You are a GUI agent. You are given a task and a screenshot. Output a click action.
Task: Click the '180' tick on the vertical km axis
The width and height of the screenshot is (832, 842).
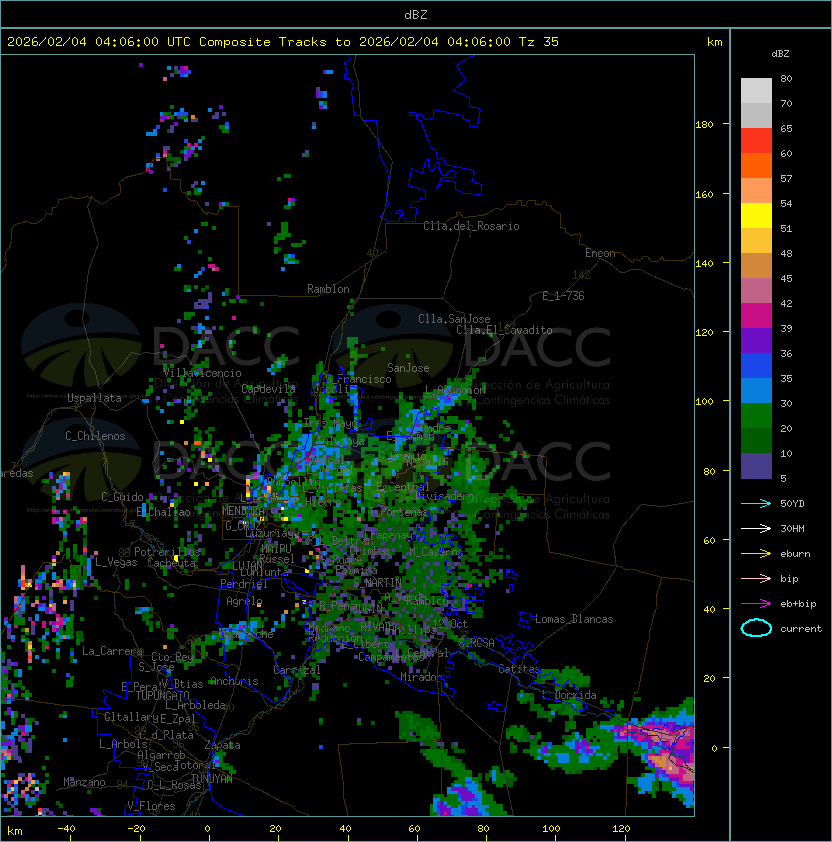pos(704,125)
